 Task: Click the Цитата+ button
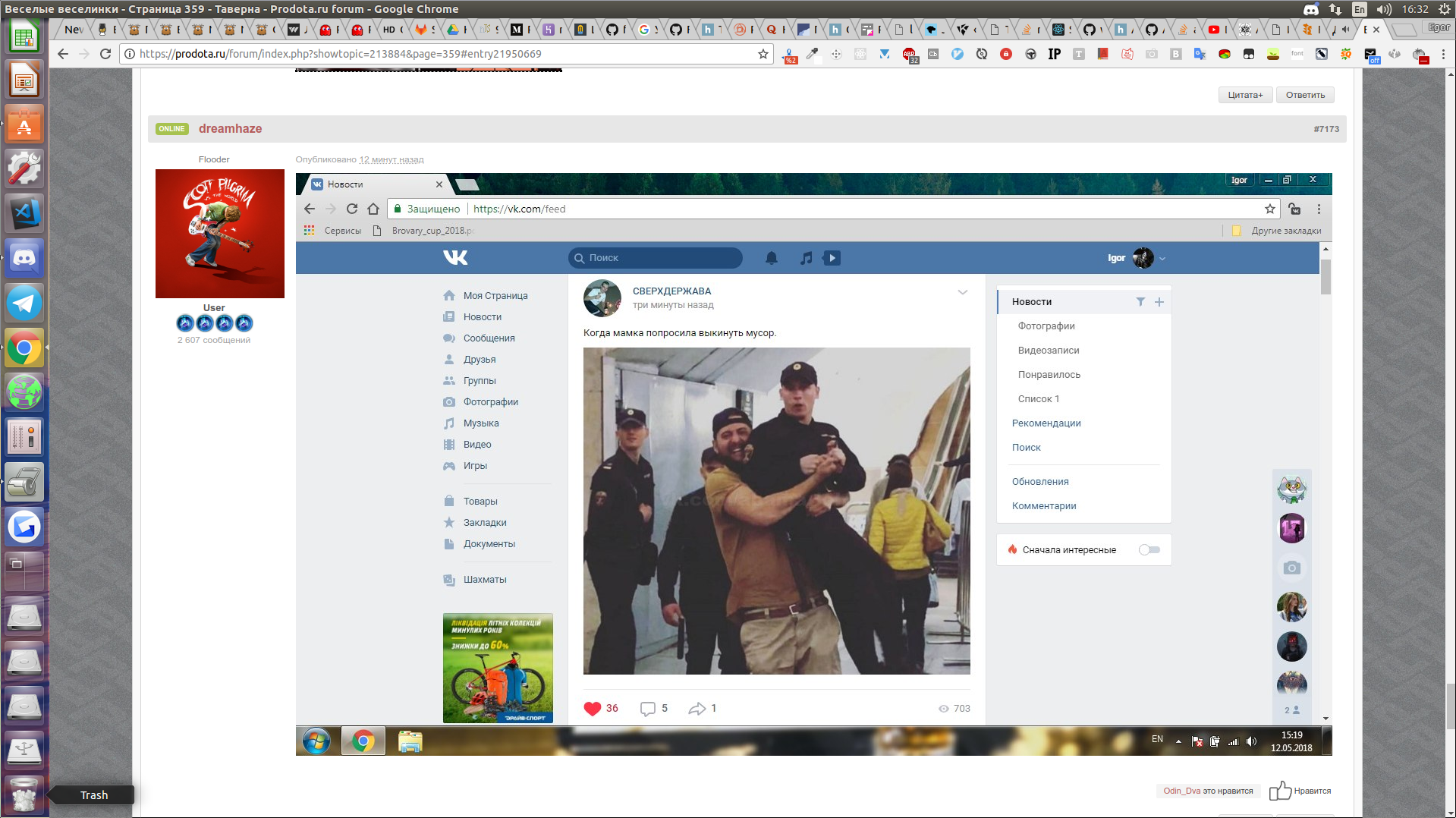coord(1246,95)
